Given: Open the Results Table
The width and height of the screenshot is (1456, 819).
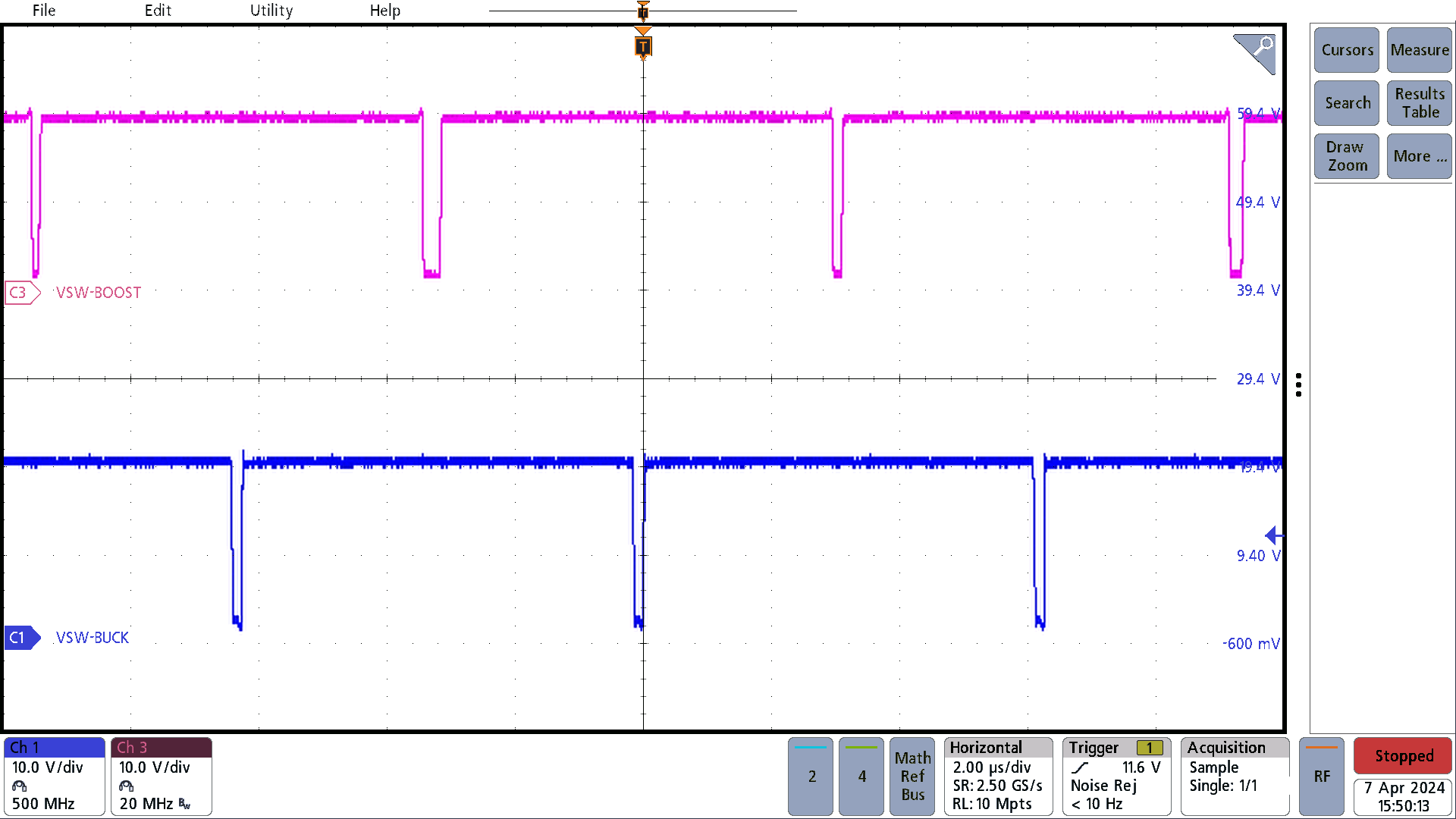Looking at the screenshot, I should [1420, 103].
